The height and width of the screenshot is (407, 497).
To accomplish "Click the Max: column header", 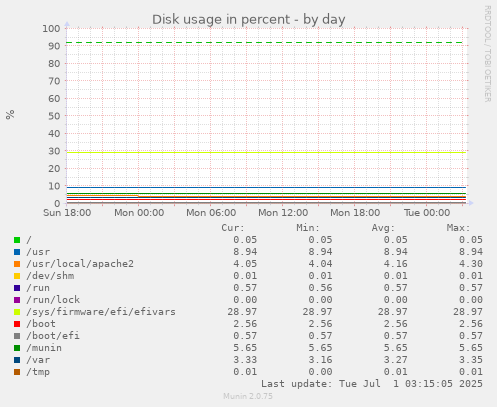I will (x=458, y=228).
